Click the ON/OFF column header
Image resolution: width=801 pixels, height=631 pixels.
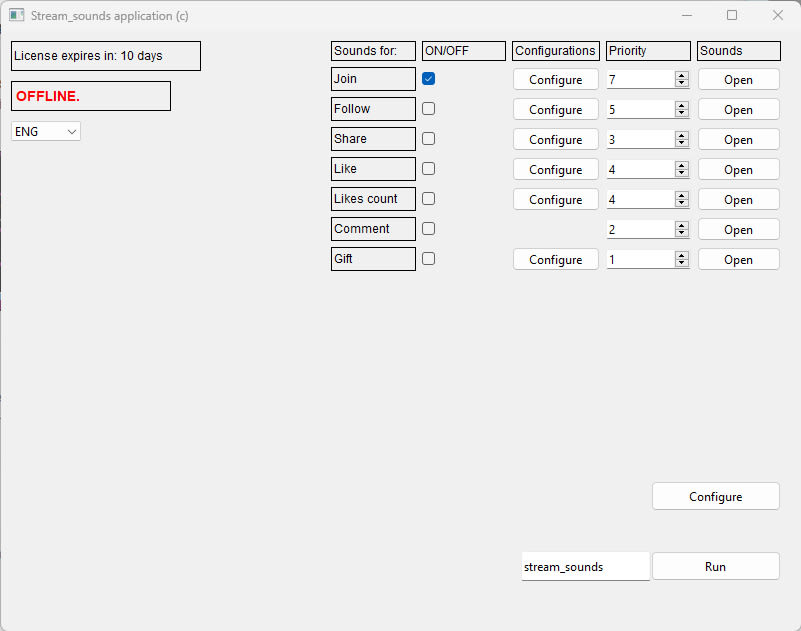click(x=464, y=51)
